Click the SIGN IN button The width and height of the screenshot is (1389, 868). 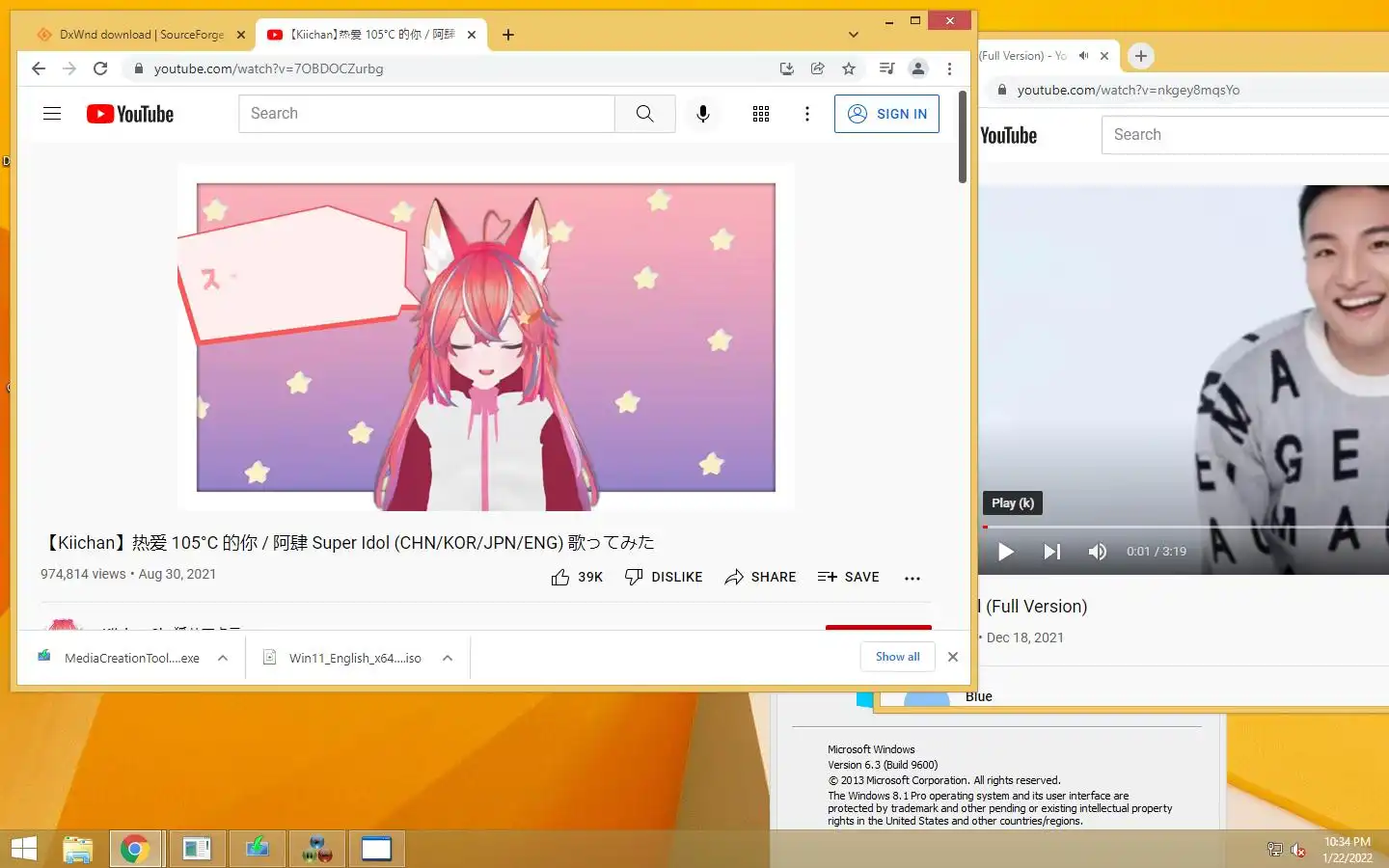click(886, 114)
